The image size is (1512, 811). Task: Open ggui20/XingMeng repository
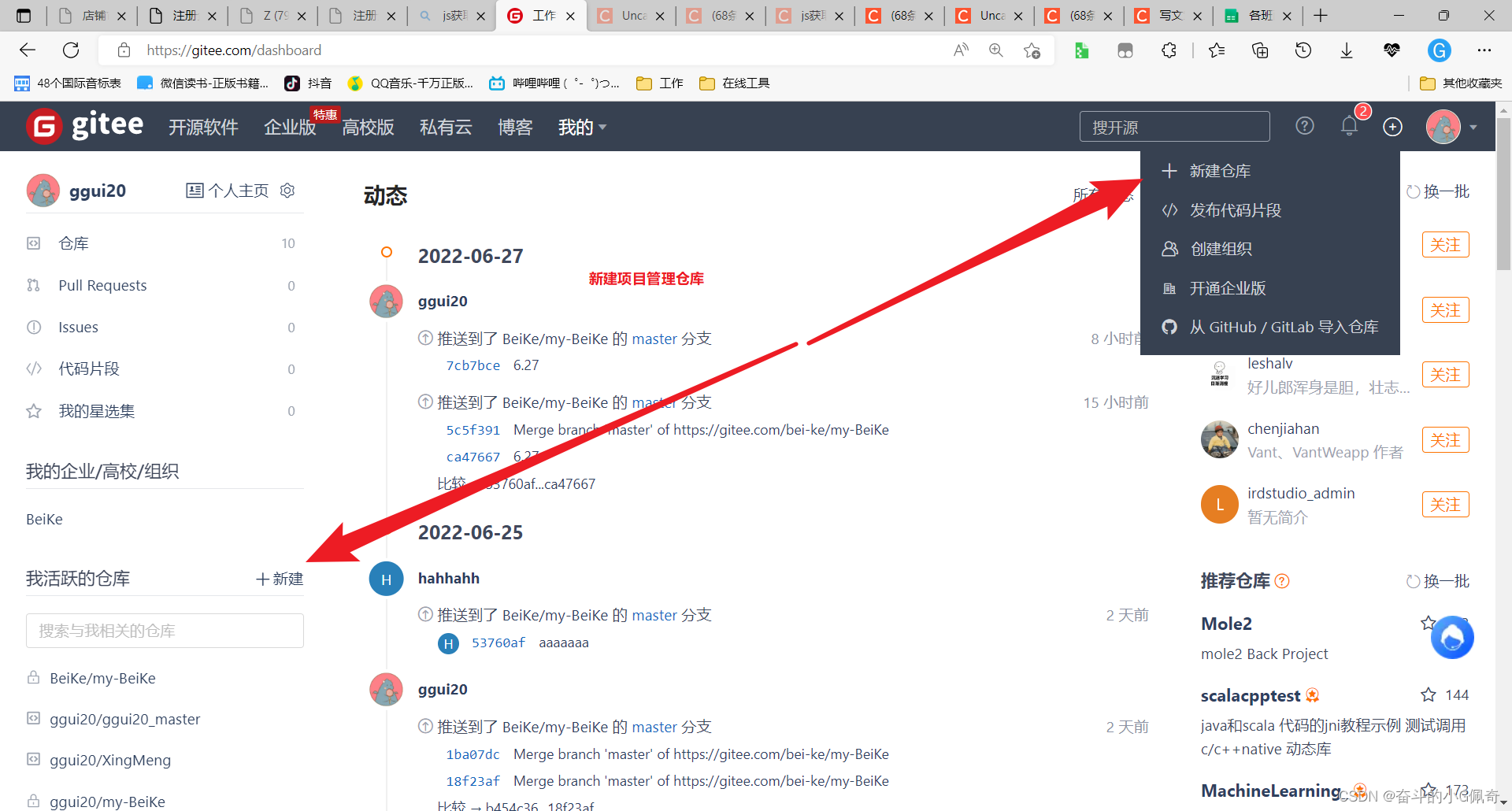(x=109, y=760)
